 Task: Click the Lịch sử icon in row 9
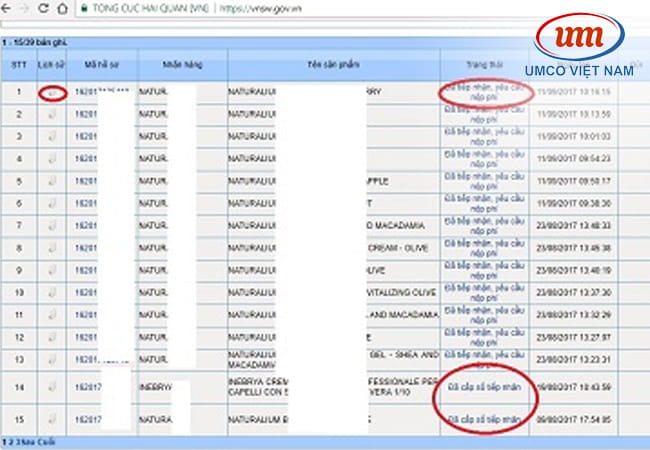click(52, 270)
